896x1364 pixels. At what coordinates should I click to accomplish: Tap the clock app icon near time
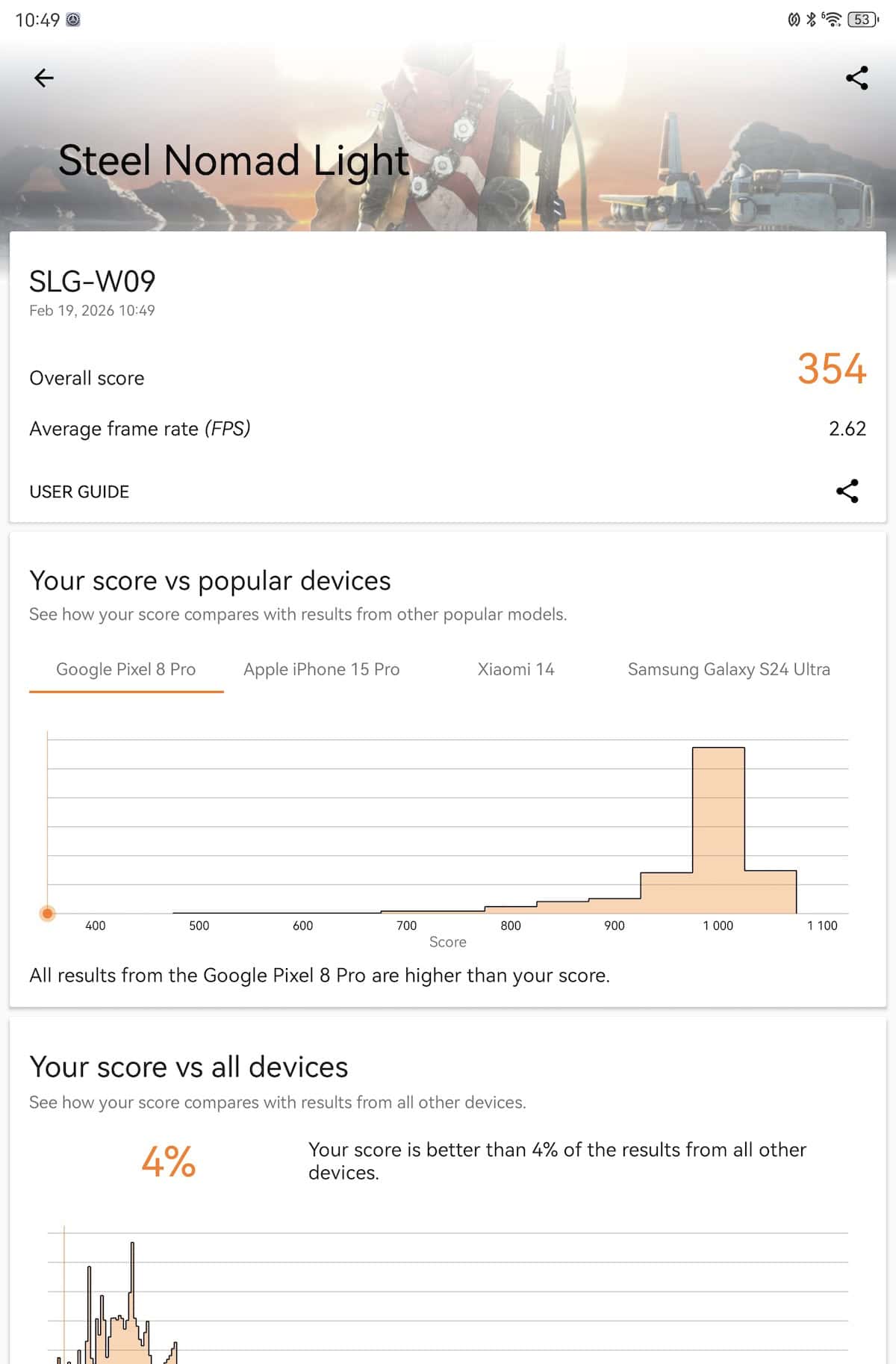(x=73, y=20)
